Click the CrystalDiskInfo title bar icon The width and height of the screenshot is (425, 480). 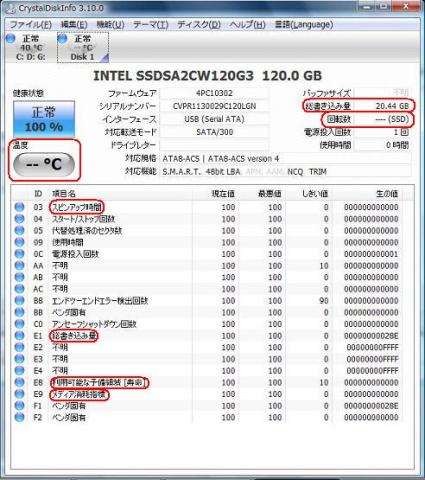tap(10, 8)
